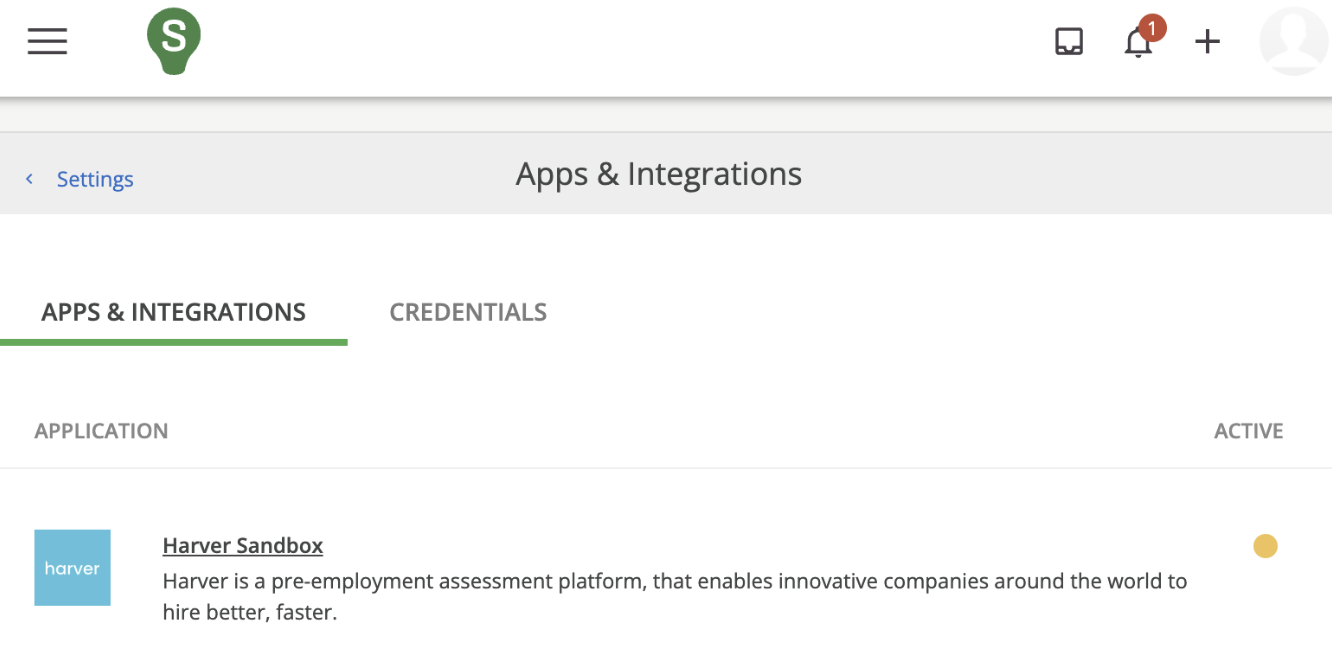This screenshot has height=656, width=1332.
Task: Click the green underline beneath active tab
Action: click(174, 342)
